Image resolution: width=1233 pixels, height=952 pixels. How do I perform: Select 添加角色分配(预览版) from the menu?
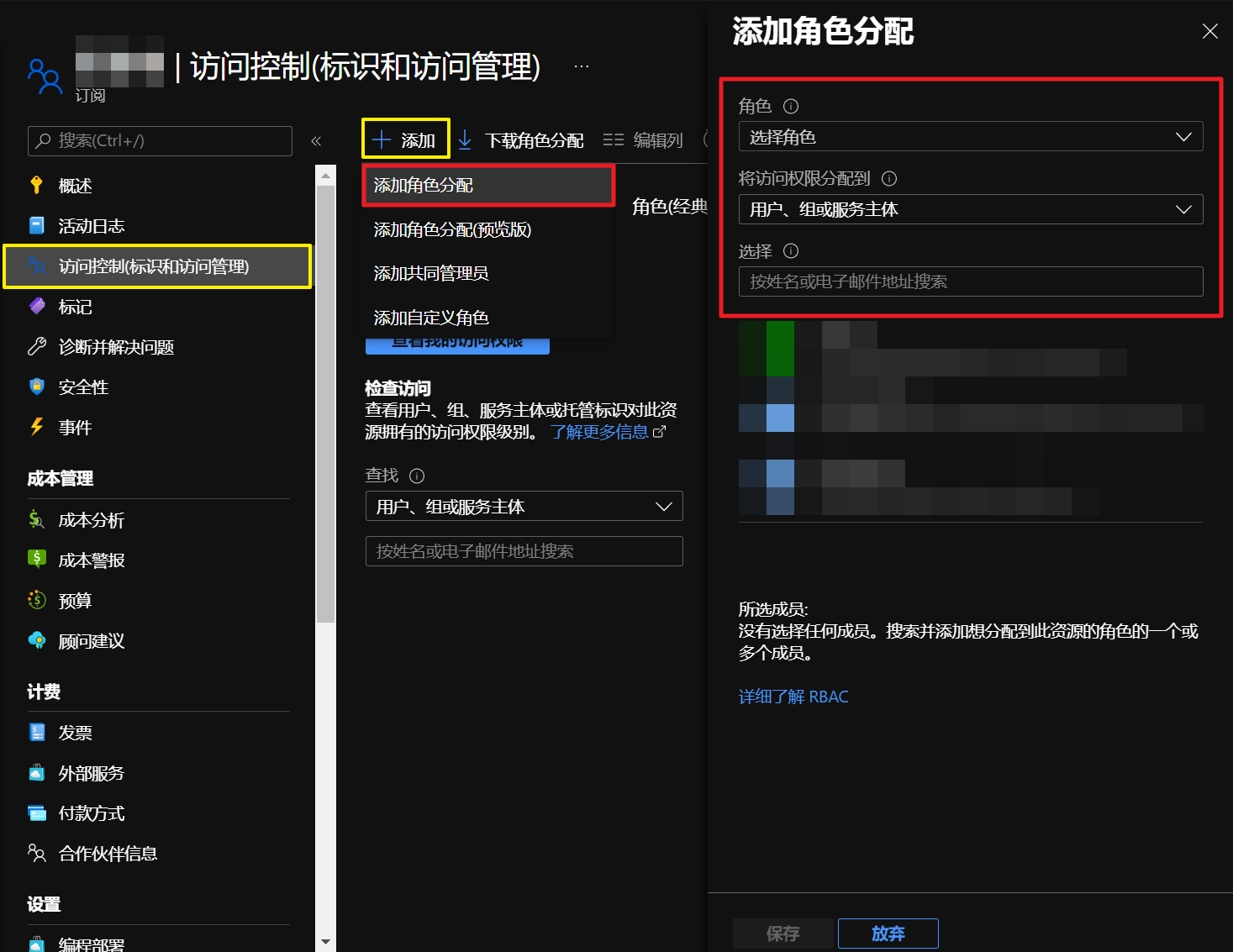pyautogui.click(x=452, y=230)
